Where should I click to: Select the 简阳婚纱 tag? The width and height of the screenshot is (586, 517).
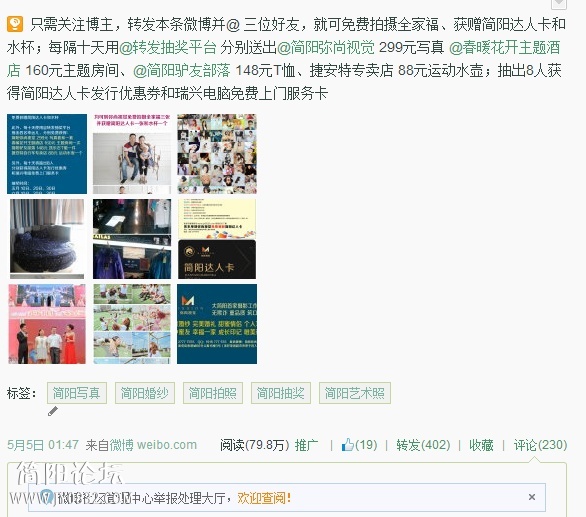click(145, 393)
